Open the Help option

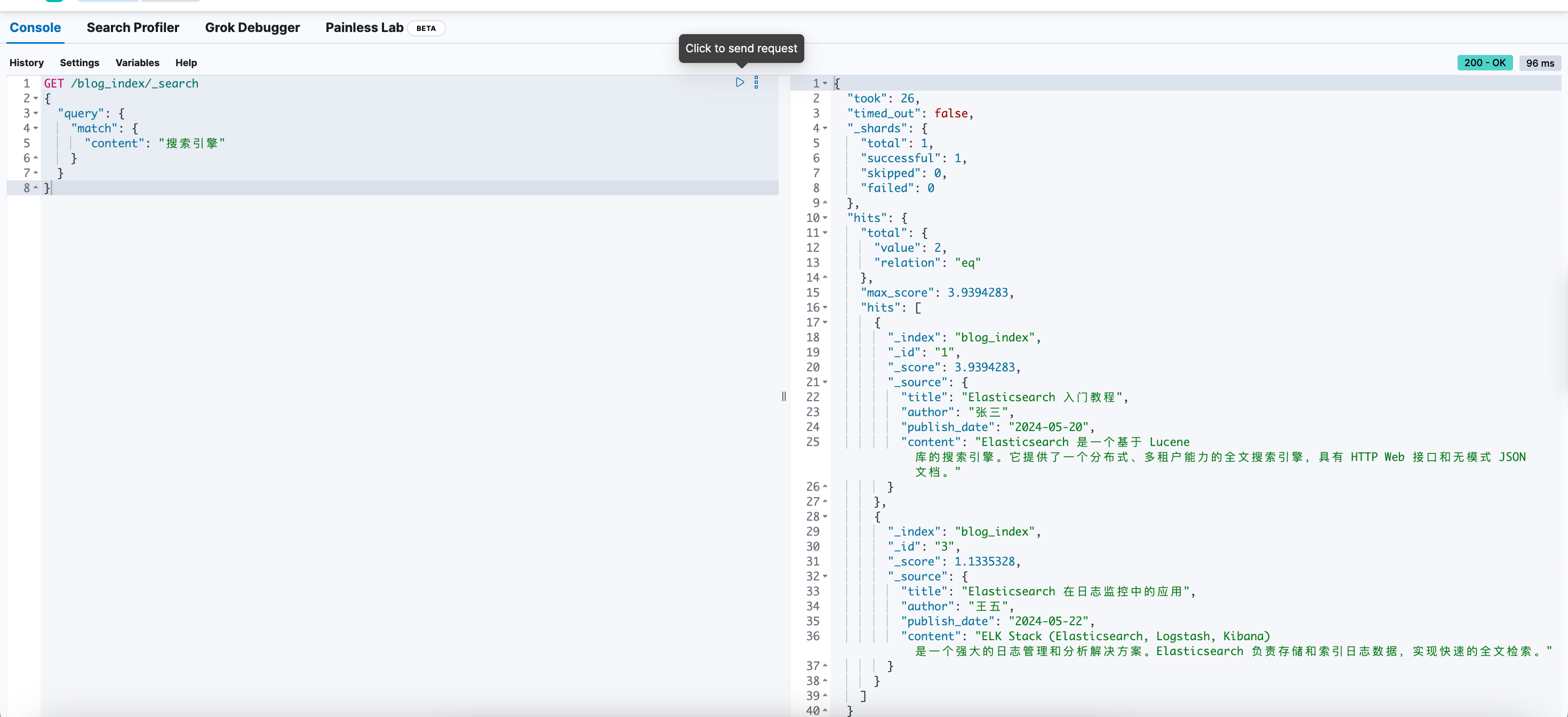tap(186, 63)
